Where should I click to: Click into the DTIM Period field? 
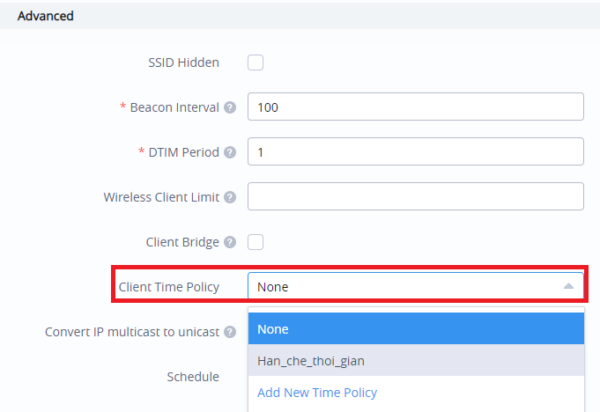[415, 152]
